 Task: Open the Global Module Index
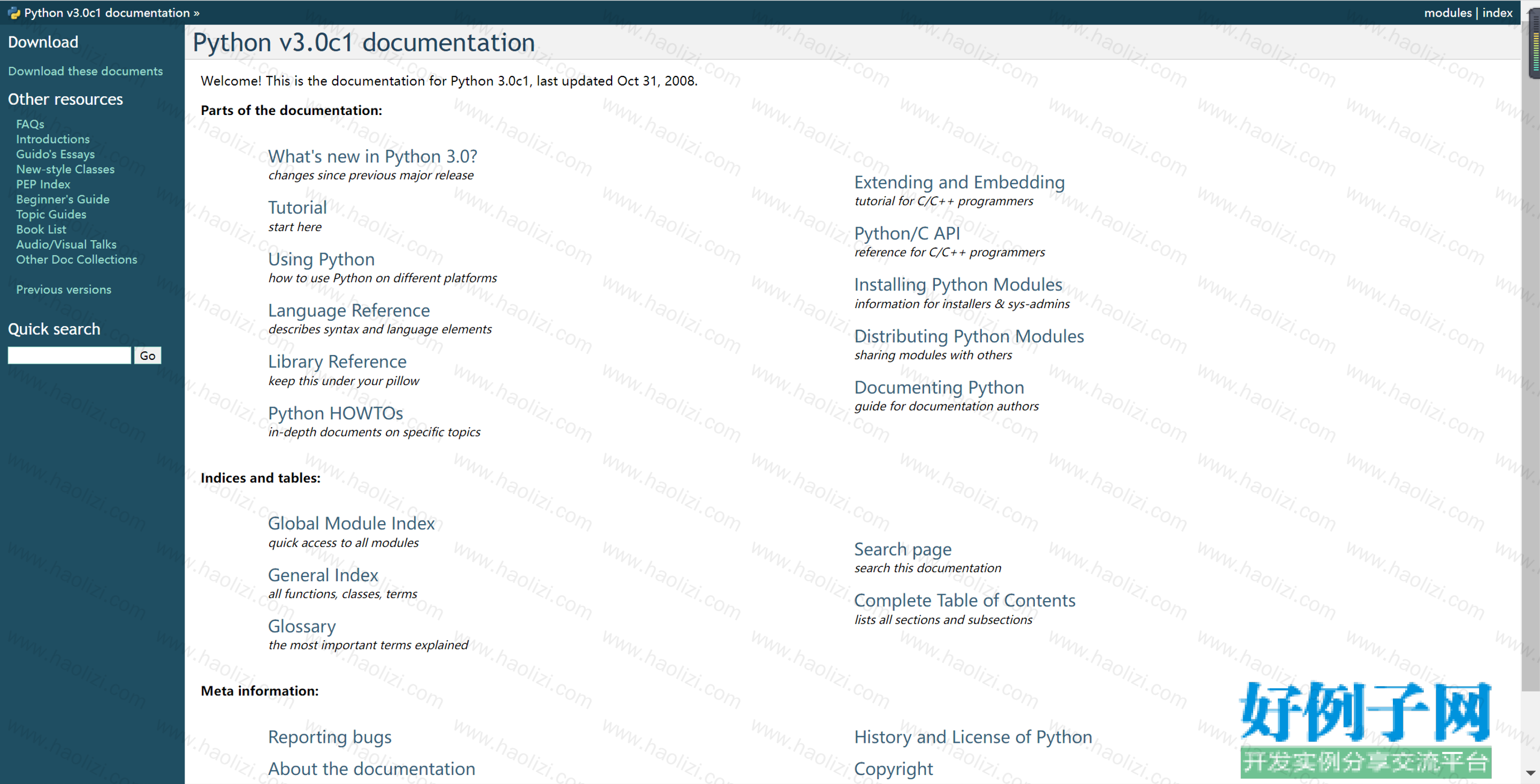pos(352,523)
